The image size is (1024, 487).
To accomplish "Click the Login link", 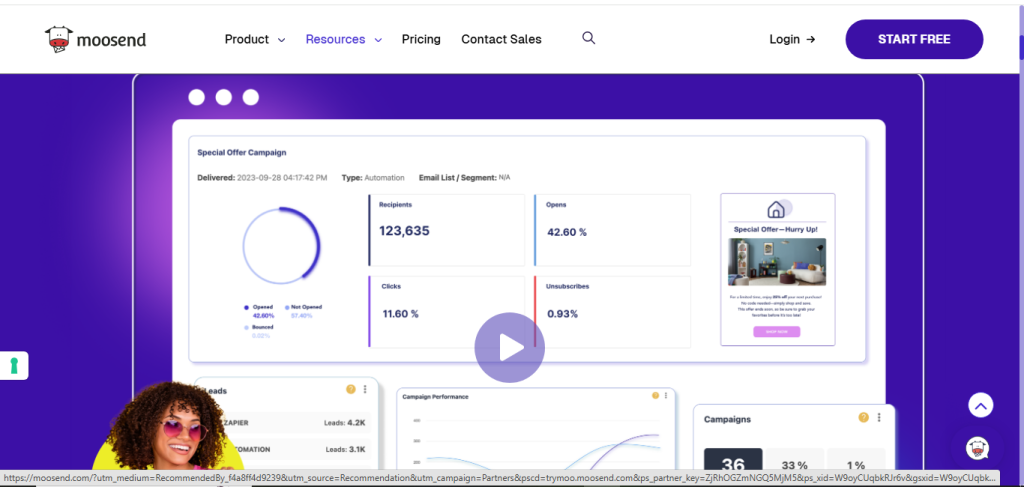I will (x=792, y=39).
